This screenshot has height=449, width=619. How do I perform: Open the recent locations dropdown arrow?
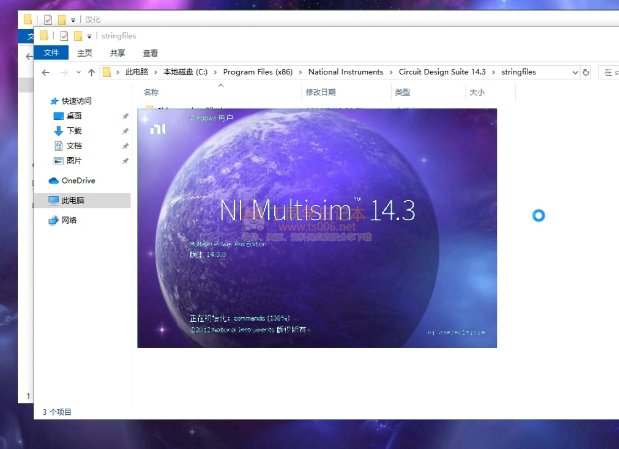coord(78,73)
